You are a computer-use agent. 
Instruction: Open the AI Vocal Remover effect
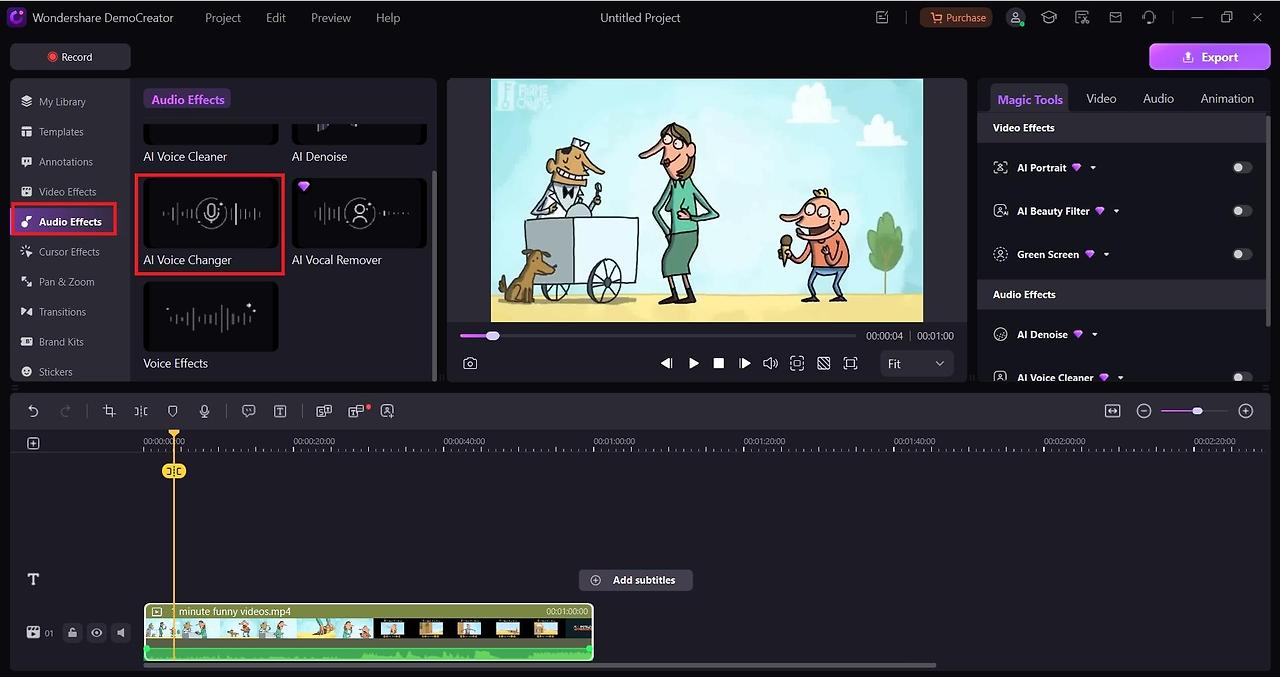tap(359, 222)
